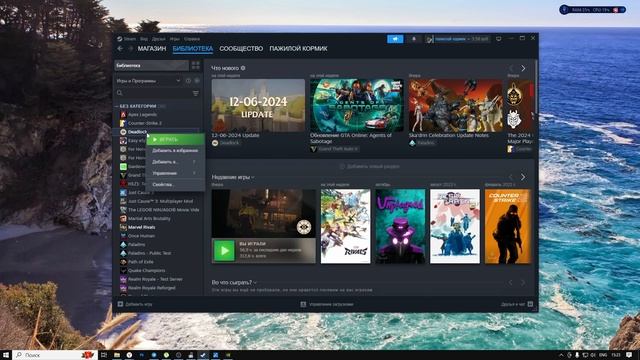640x360 pixels.
Task: Switch to the БИБЛИОТЕКА tab
Action: point(193,49)
